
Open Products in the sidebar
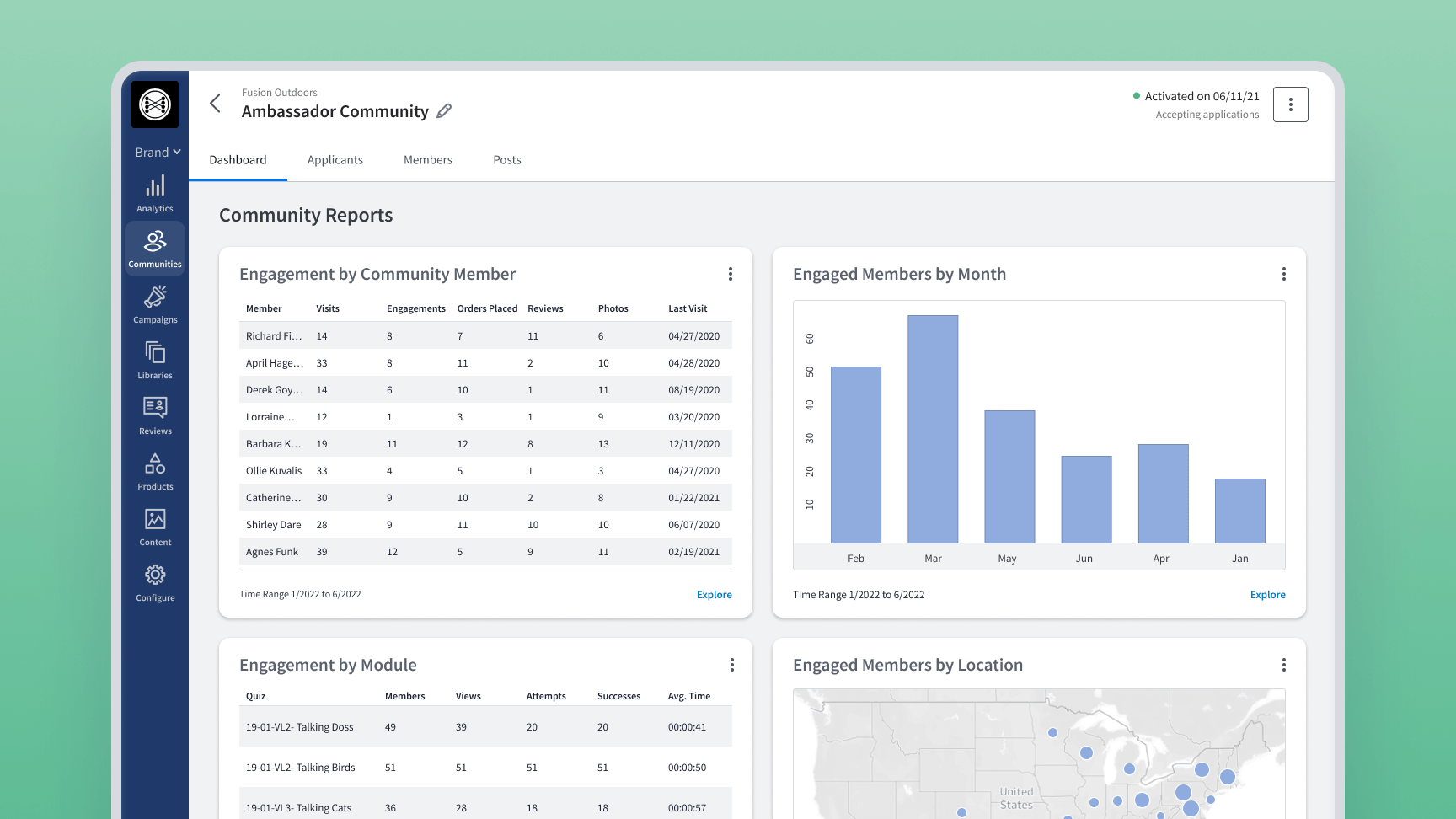tap(155, 472)
